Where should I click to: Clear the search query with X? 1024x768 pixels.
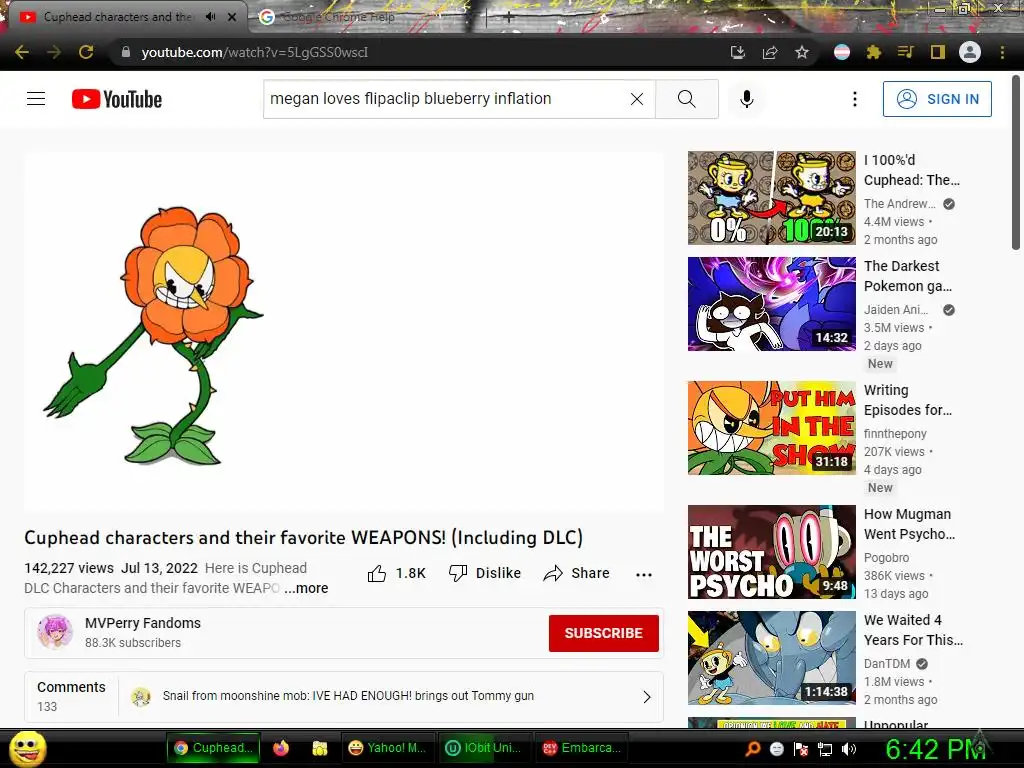(637, 99)
